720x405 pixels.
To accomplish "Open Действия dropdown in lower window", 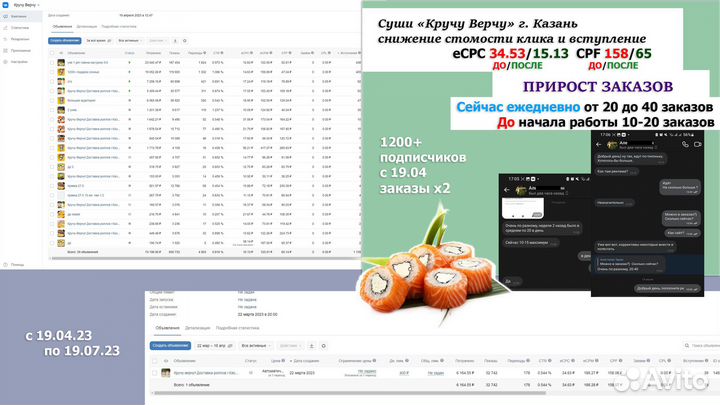I will pos(290,346).
